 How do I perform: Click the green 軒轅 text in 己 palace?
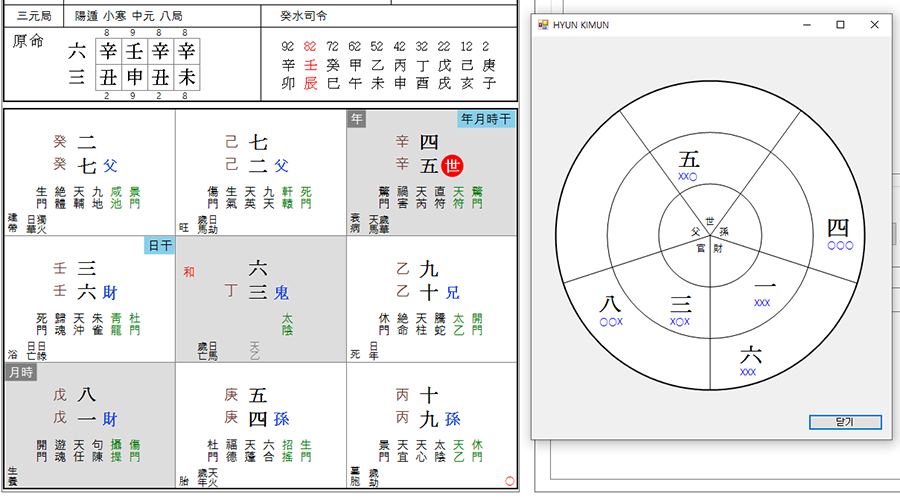coord(288,198)
